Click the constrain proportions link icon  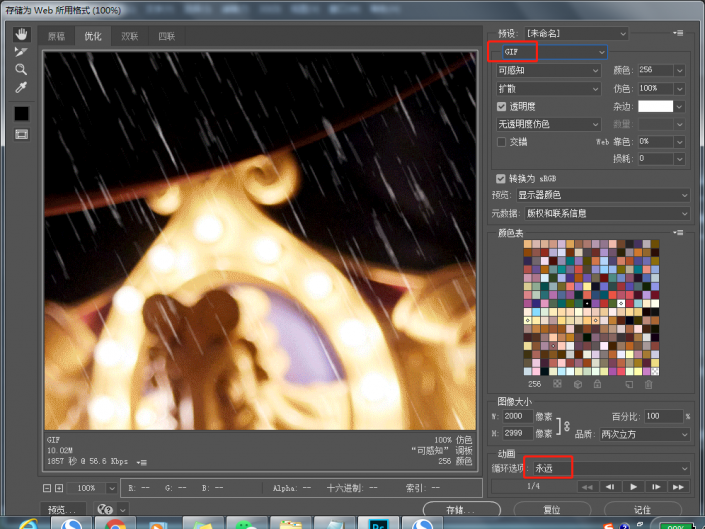pyautogui.click(x=565, y=425)
